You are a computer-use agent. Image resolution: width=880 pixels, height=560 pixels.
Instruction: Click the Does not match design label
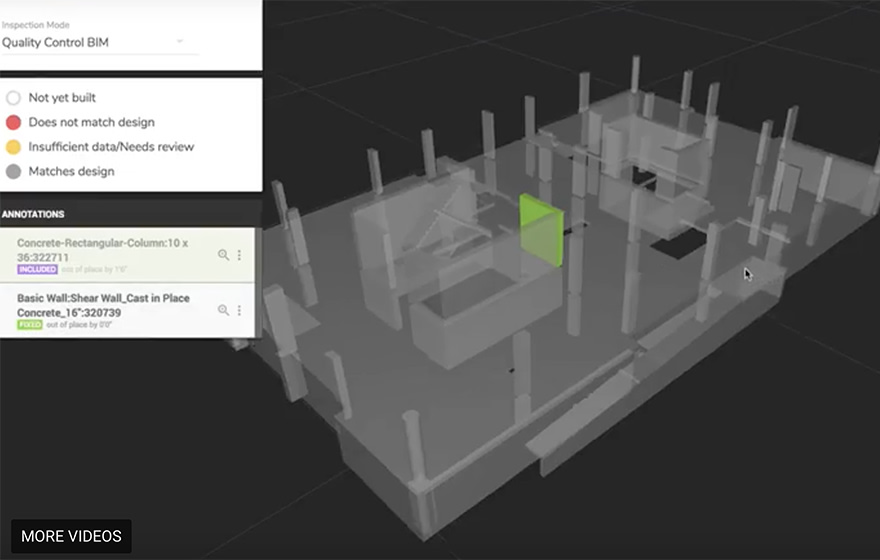(x=91, y=122)
